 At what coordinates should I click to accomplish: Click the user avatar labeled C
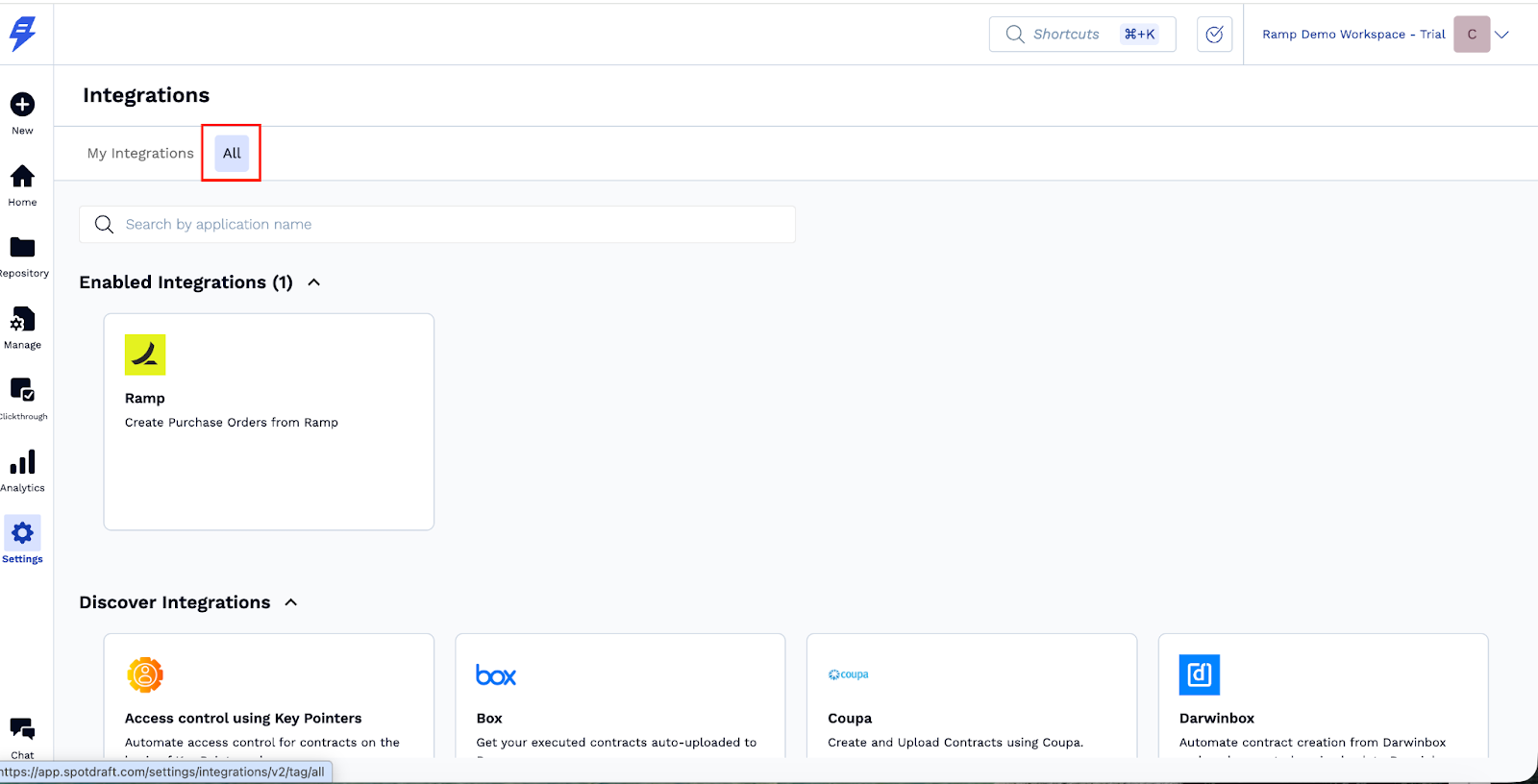[1471, 35]
